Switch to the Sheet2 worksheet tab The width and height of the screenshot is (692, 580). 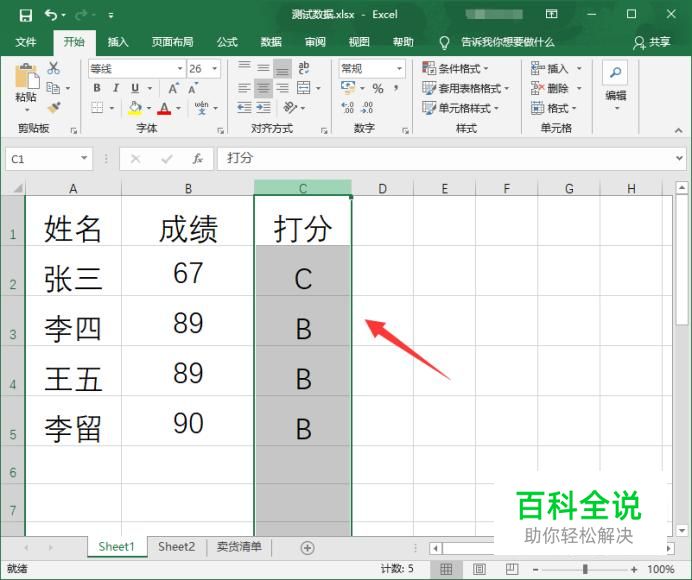click(176, 547)
